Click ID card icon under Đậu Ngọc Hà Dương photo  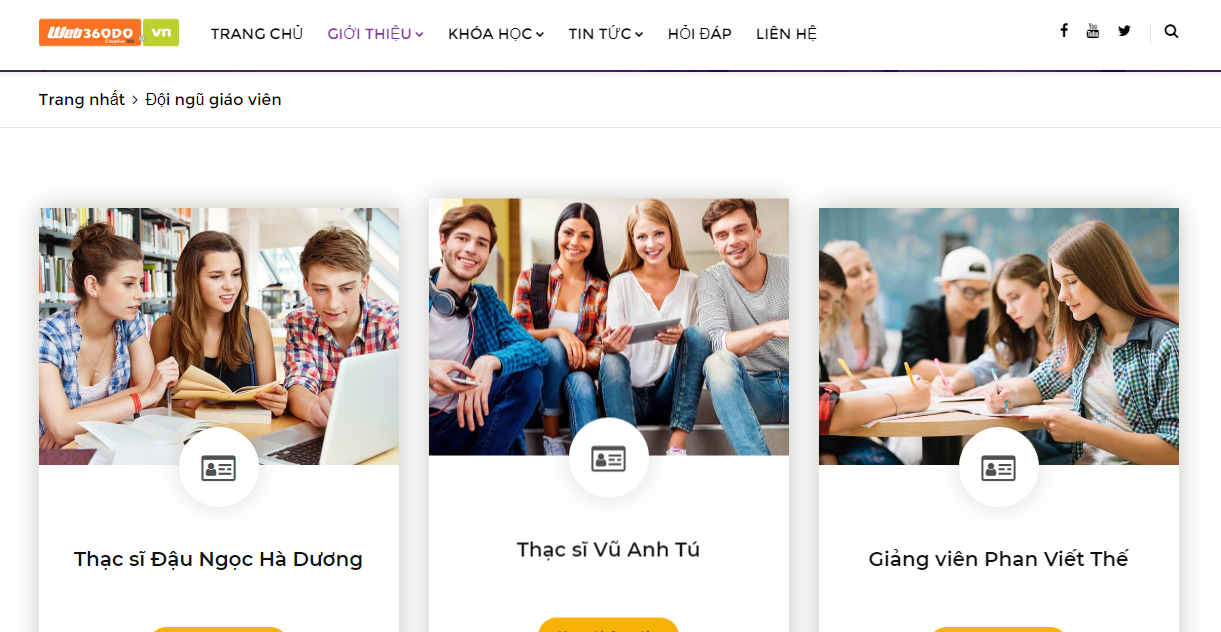(x=219, y=467)
